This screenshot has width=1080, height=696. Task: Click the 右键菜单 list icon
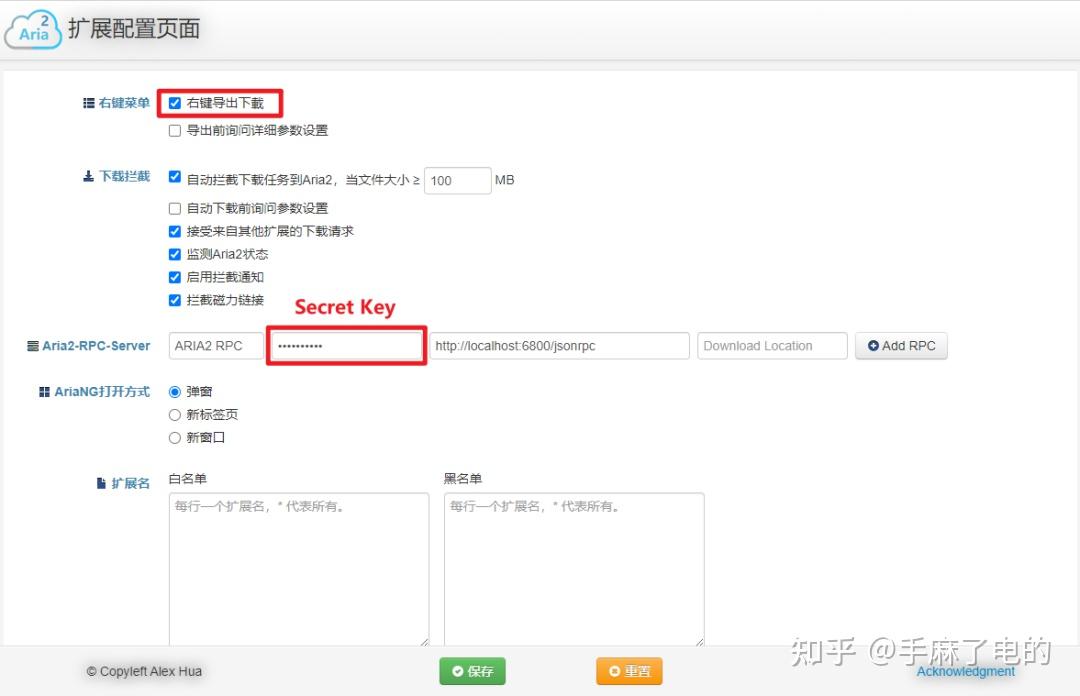(89, 103)
